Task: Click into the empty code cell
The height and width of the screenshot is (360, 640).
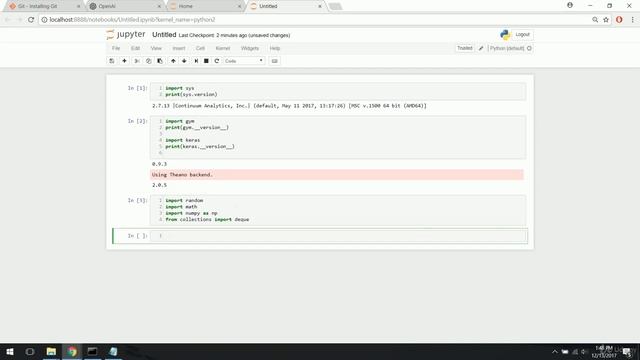Action: tap(338, 236)
